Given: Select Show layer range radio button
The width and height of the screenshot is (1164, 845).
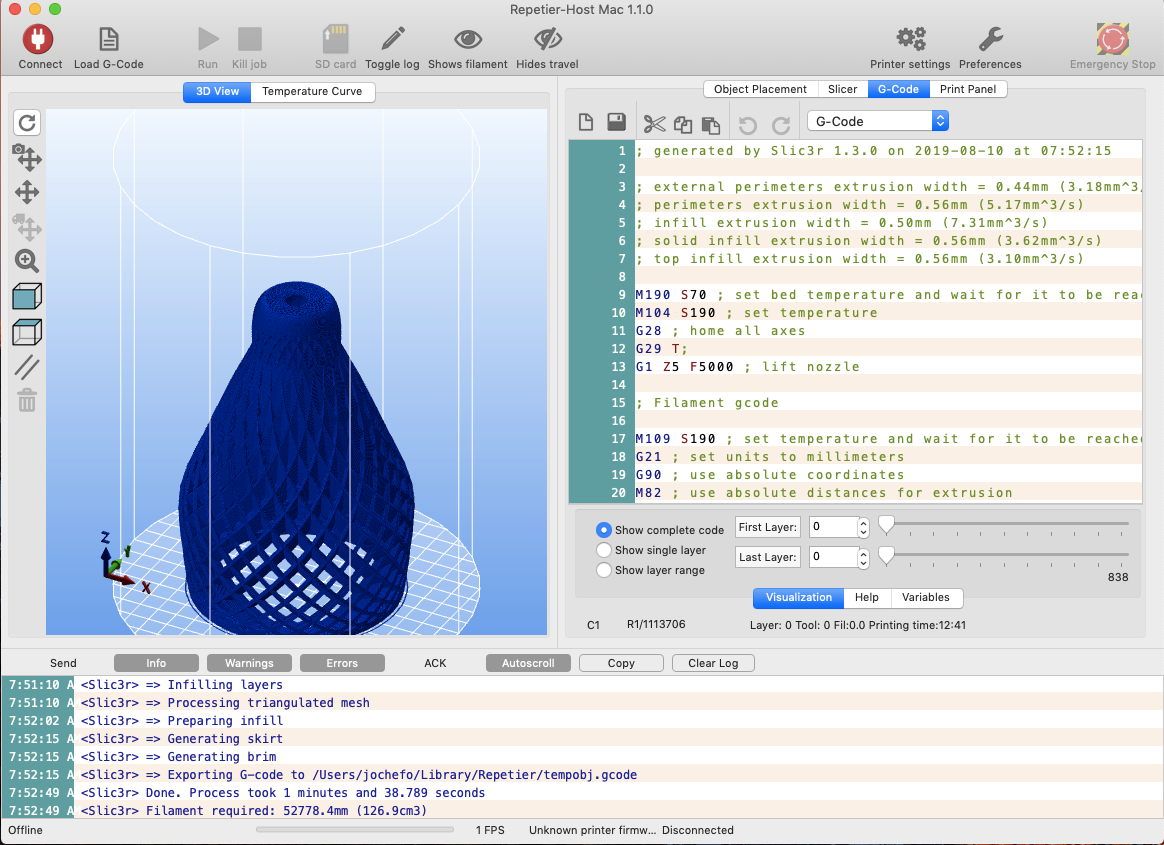Looking at the screenshot, I should point(604,570).
